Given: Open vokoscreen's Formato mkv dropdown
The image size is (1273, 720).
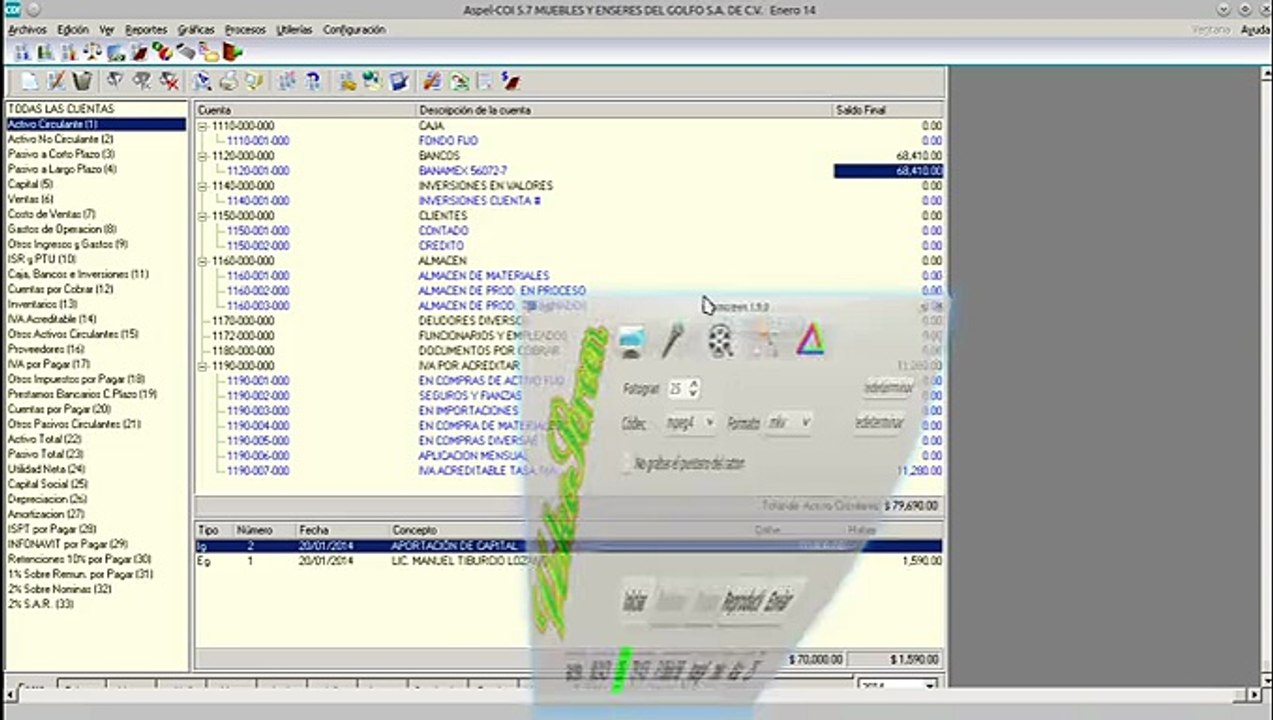Looking at the screenshot, I should tap(788, 423).
